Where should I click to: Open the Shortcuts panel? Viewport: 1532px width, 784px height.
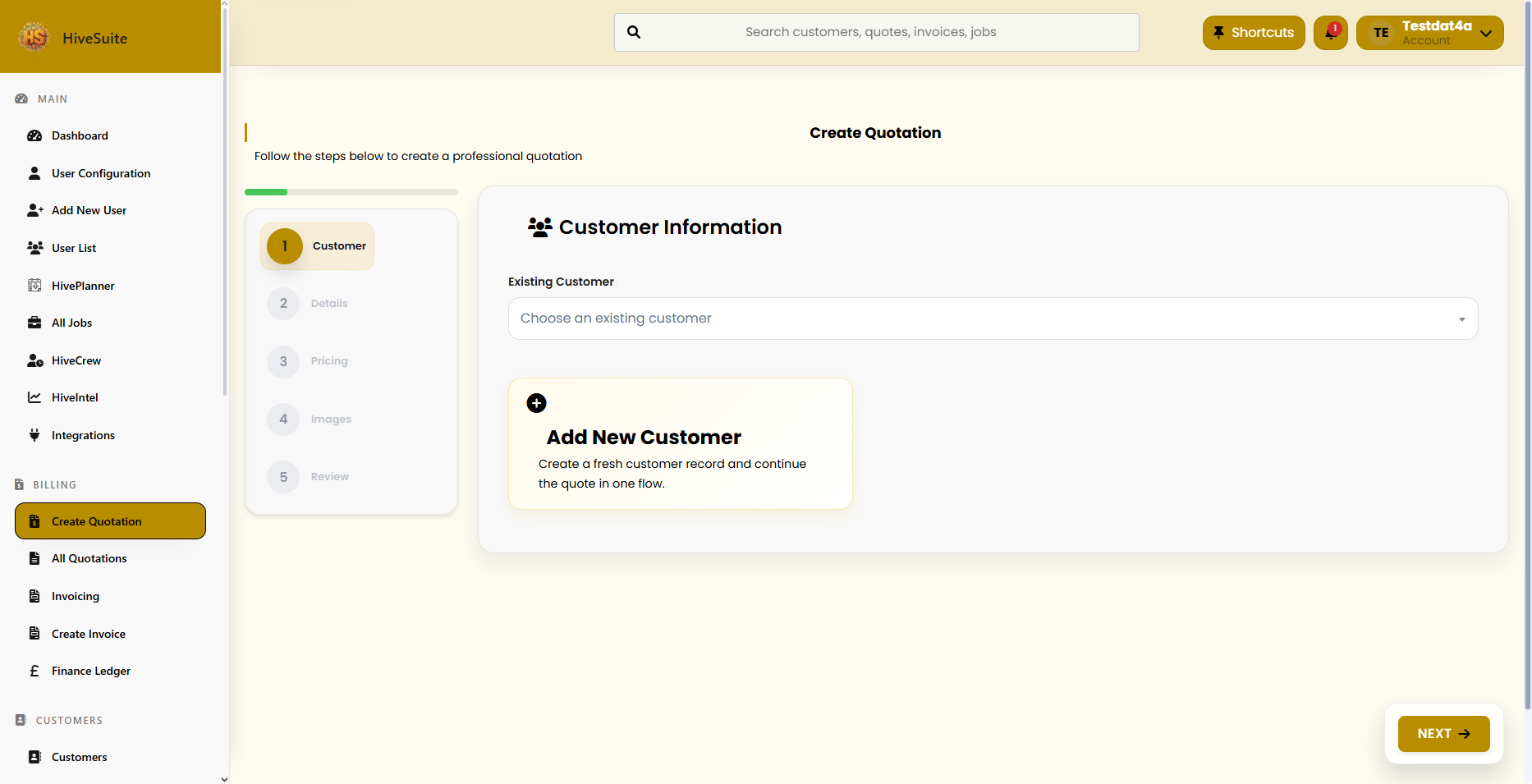[1254, 32]
